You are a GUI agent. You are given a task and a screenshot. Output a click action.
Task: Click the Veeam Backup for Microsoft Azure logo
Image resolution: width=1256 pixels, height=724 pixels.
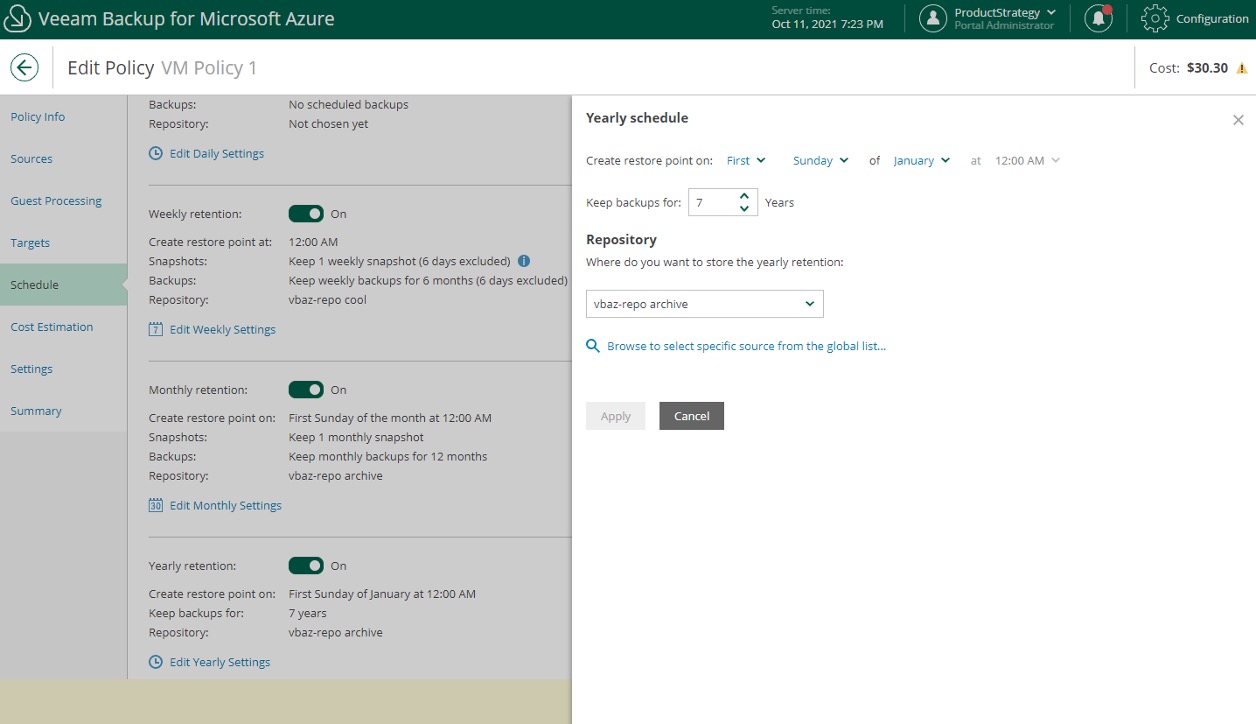tap(16, 17)
